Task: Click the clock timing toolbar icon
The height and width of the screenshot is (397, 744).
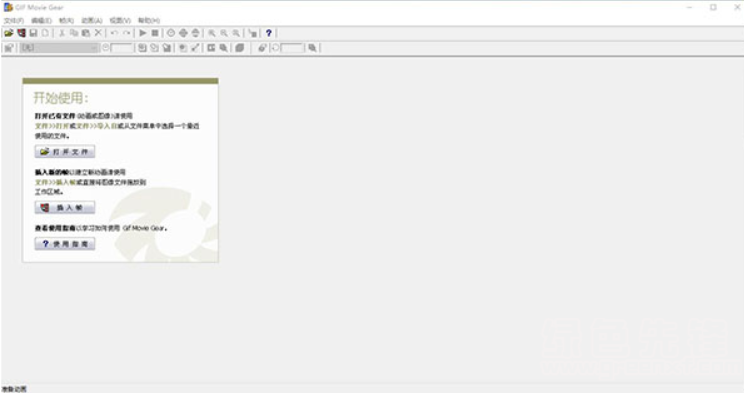Action: [x=171, y=33]
